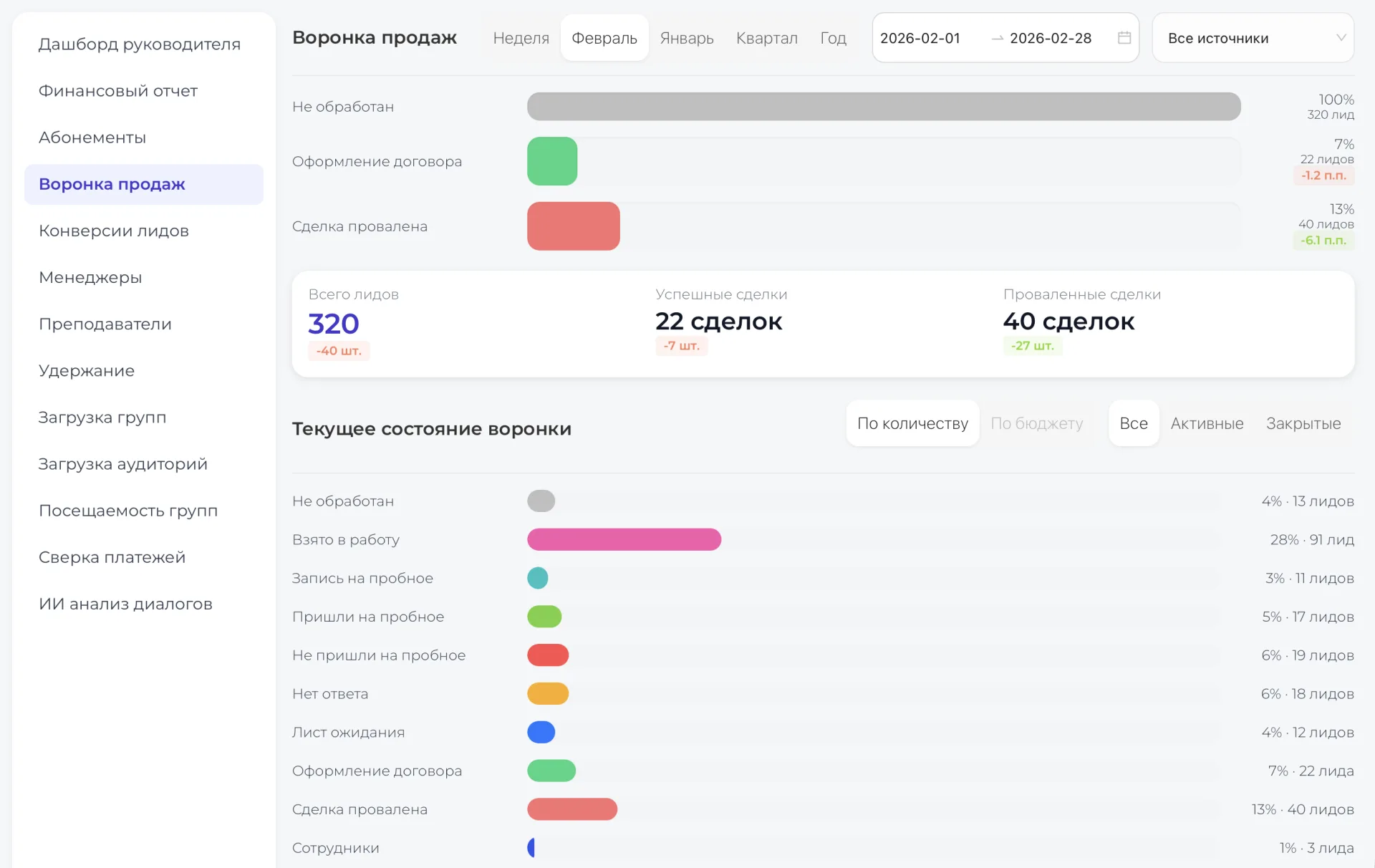Click the orange 'Нет ответа' bar
This screenshot has width=1375, height=868.
[x=548, y=693]
